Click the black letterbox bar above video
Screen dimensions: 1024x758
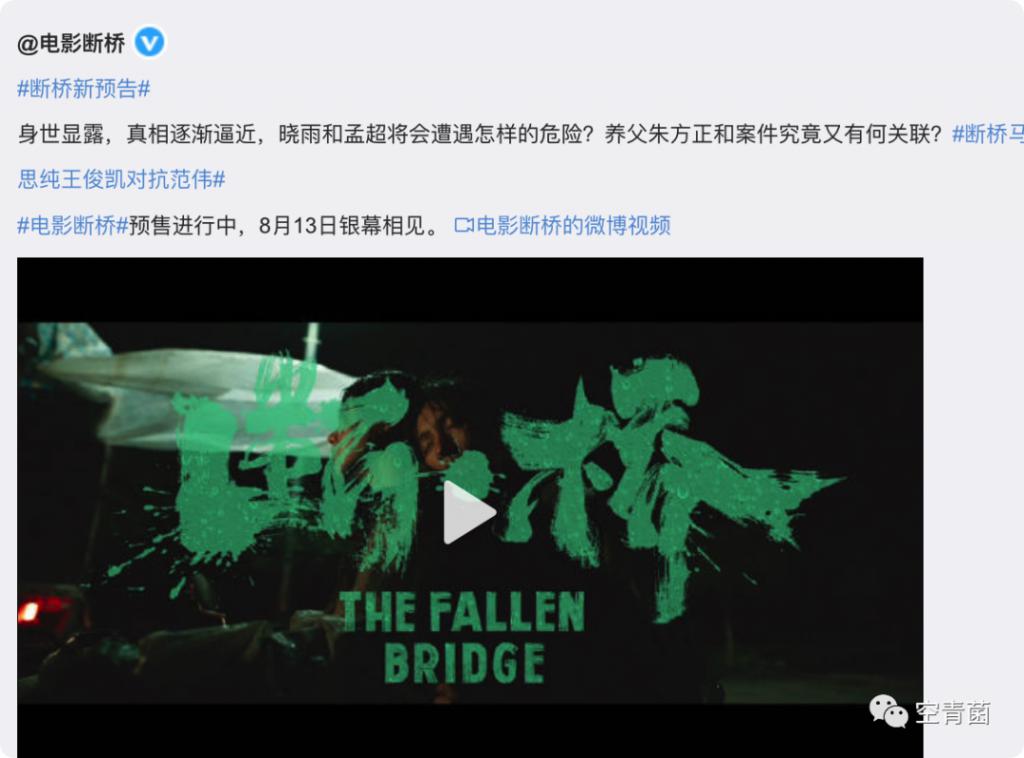point(470,289)
